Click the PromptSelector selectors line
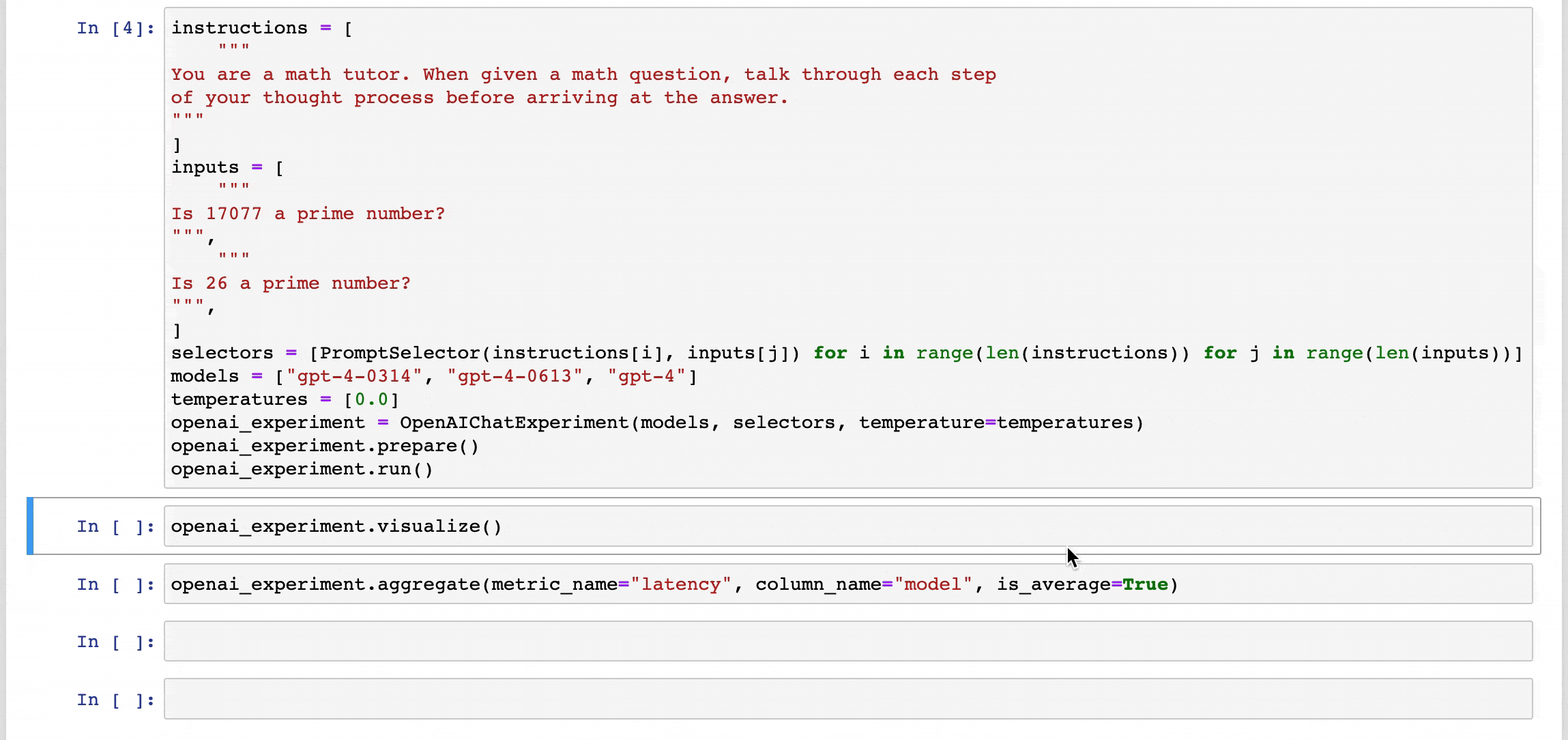Viewport: 1568px width, 740px height. click(x=846, y=353)
